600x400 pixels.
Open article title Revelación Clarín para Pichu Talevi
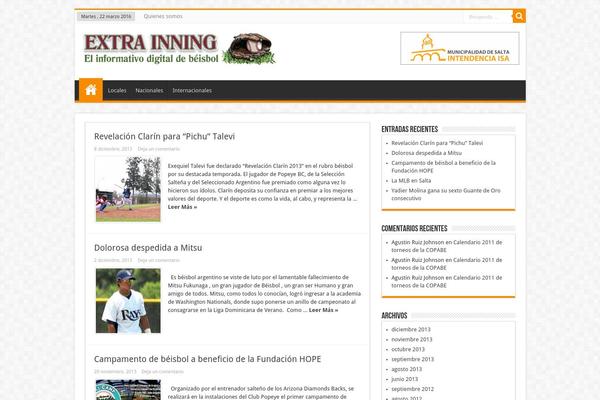coord(165,136)
